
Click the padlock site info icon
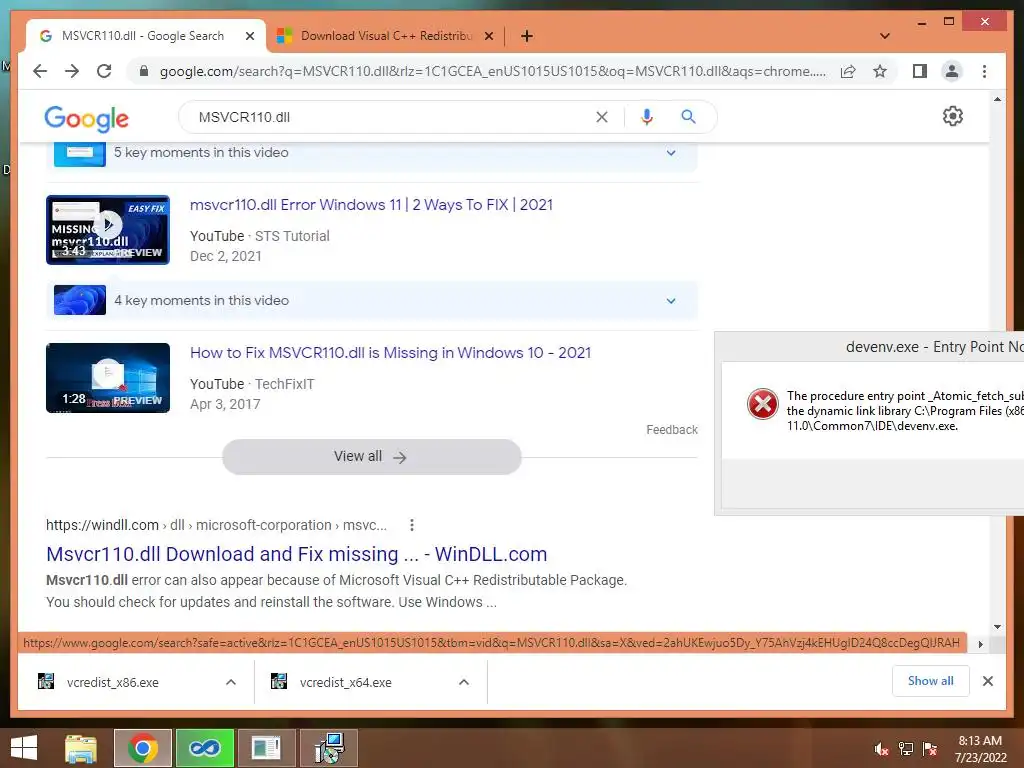tap(144, 71)
